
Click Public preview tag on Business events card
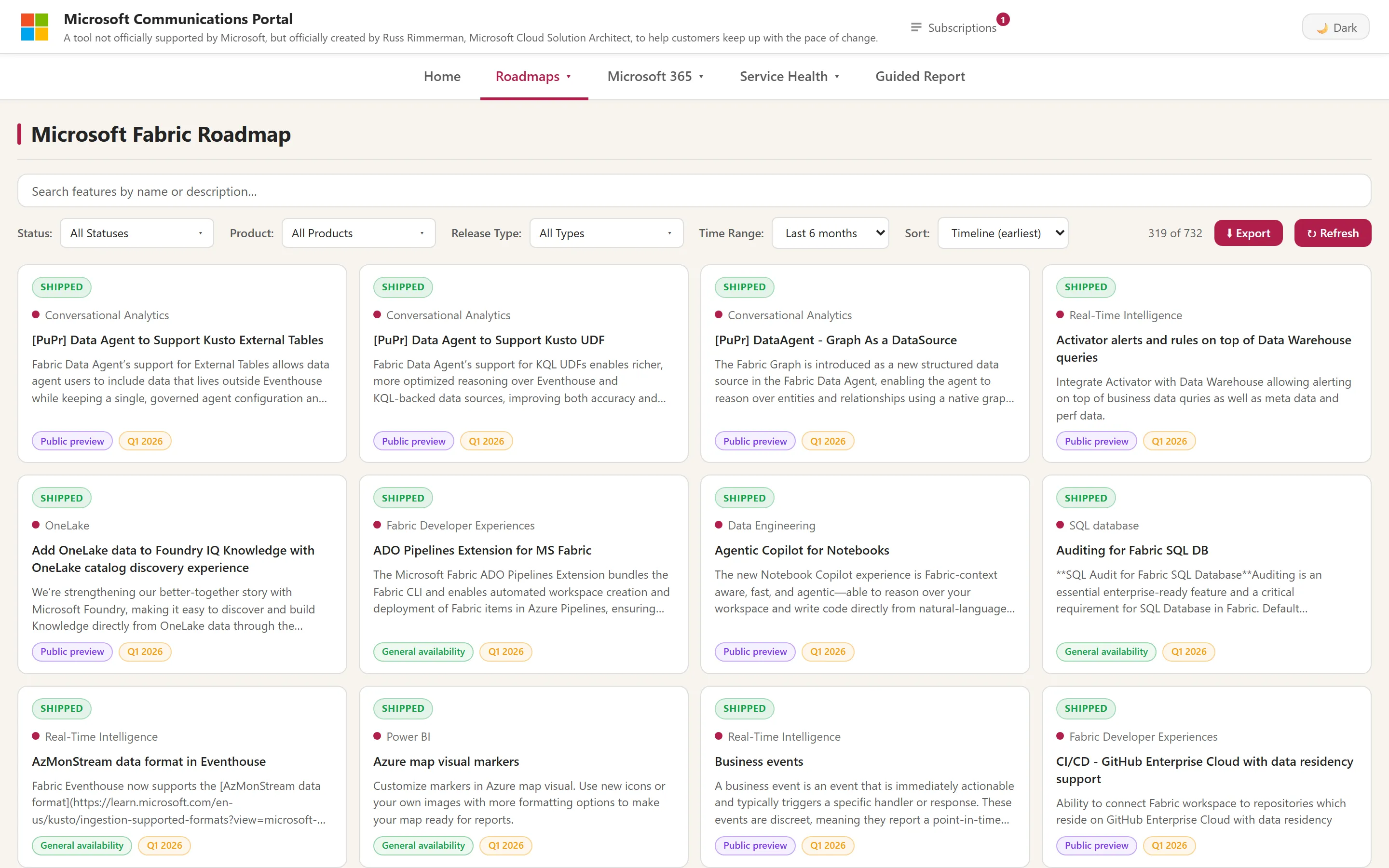[x=755, y=845]
